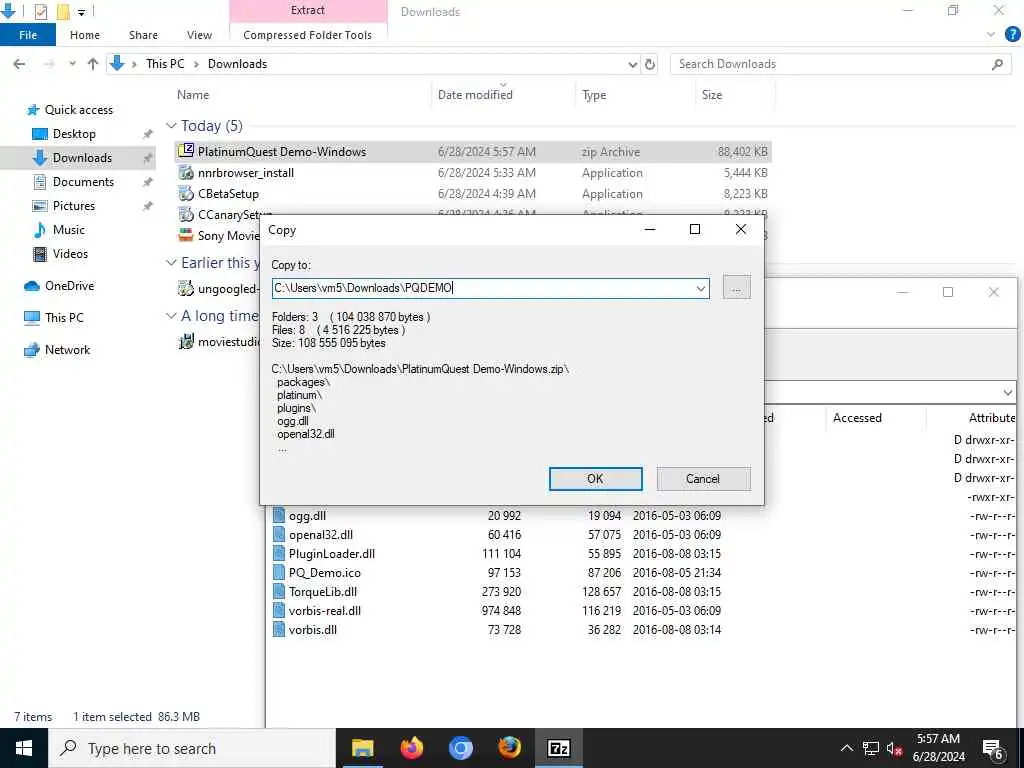Refresh the Downloads folder
The image size is (1024, 768).
650,64
